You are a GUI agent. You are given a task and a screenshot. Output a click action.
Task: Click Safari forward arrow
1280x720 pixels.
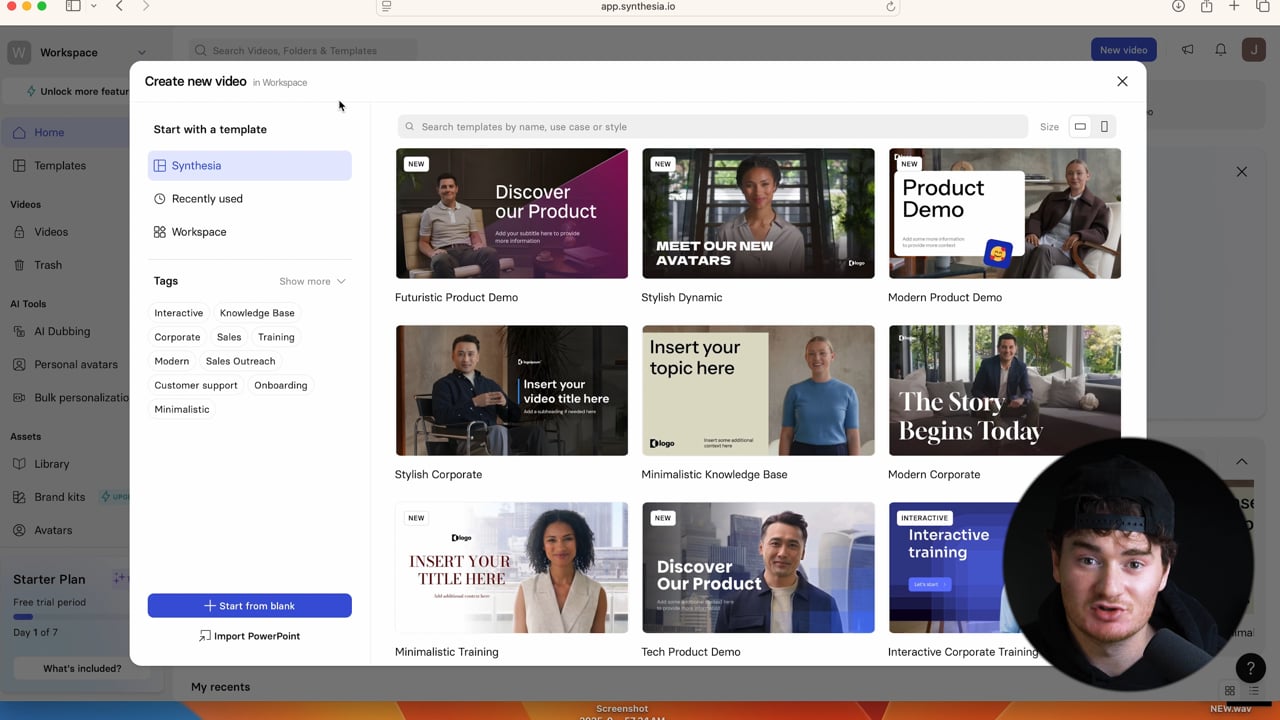click(x=145, y=6)
